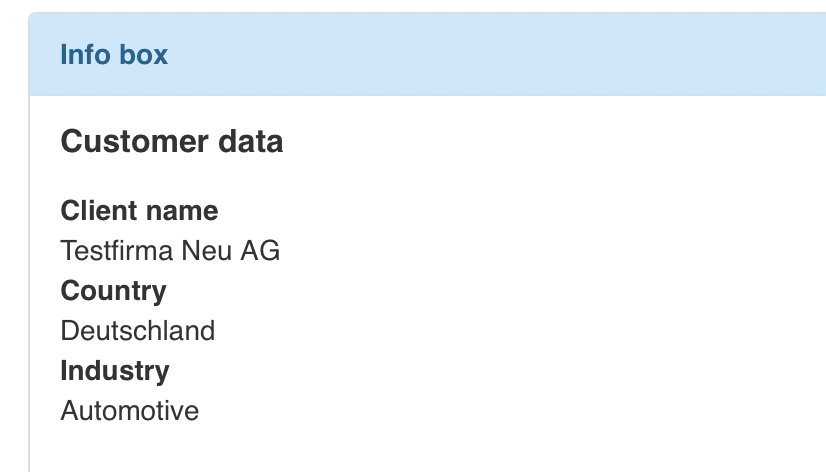
Task: Click the "AG" suffix of the client name
Action: coord(260,250)
